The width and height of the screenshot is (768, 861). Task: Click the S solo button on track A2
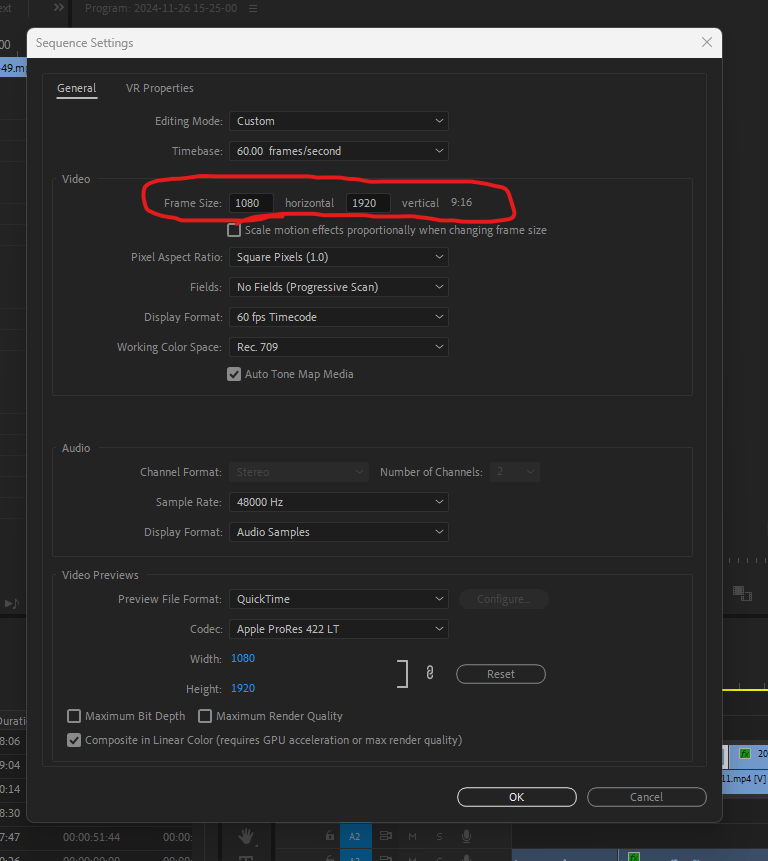[x=439, y=836]
